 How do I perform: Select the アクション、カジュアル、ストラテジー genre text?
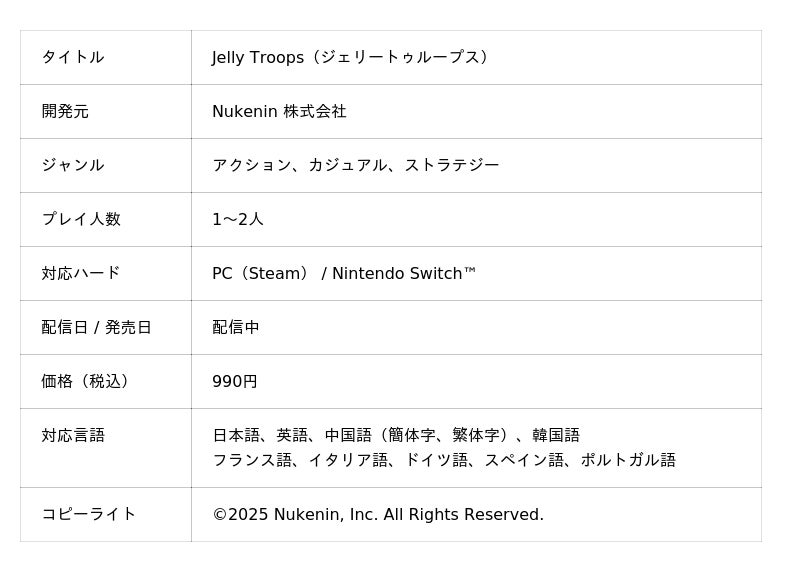[355, 165]
